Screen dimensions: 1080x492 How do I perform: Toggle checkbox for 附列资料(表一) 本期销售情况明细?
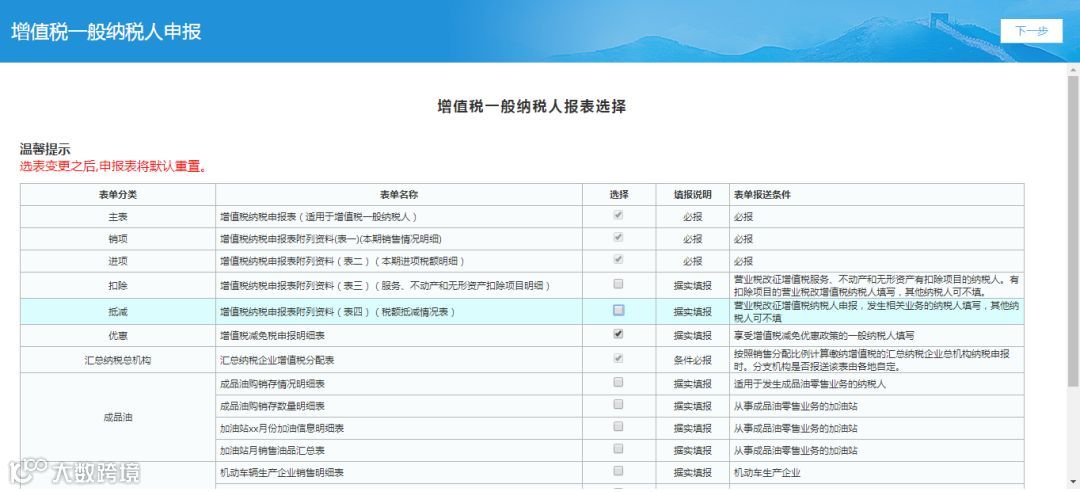[x=618, y=237]
